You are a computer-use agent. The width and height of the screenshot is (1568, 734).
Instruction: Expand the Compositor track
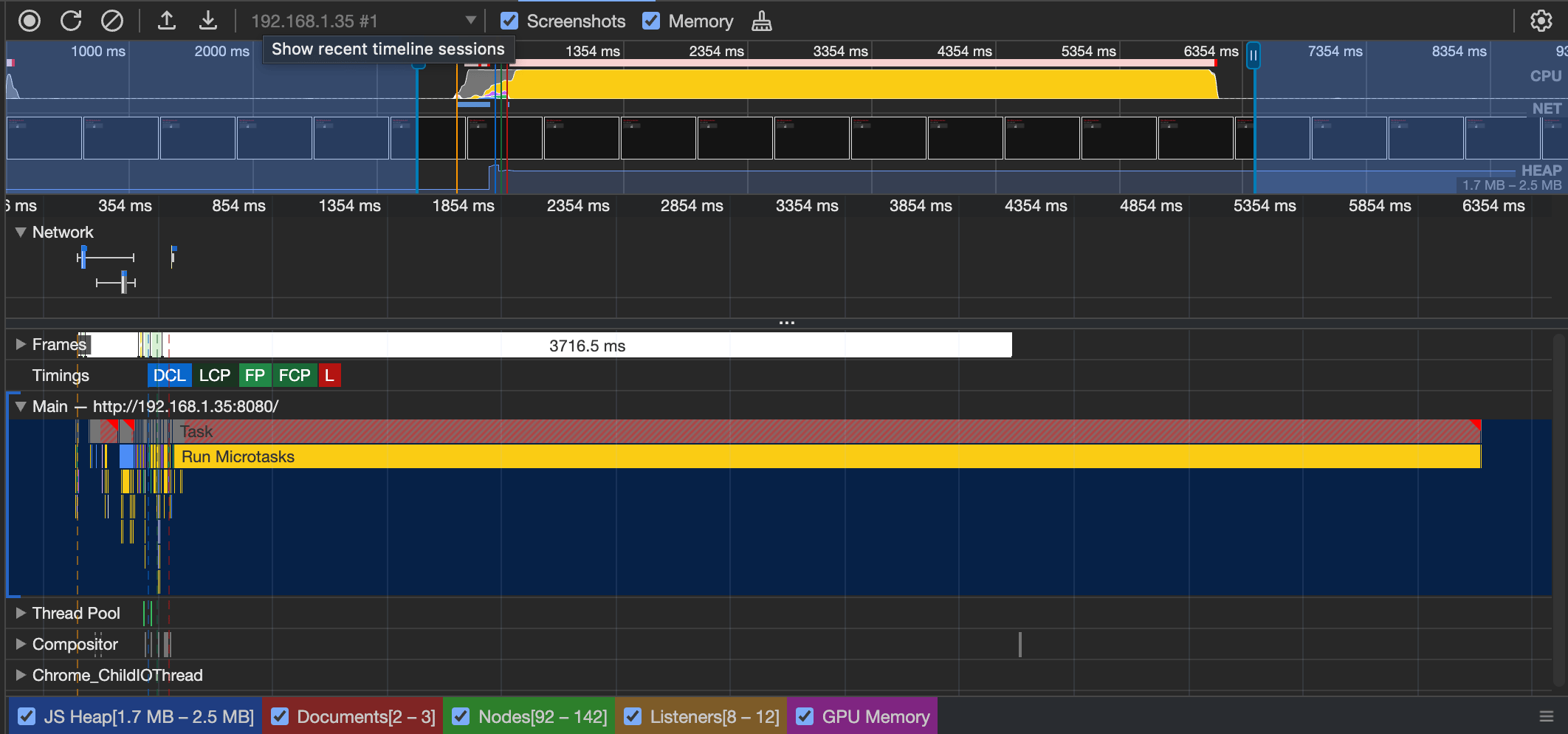pyautogui.click(x=21, y=644)
